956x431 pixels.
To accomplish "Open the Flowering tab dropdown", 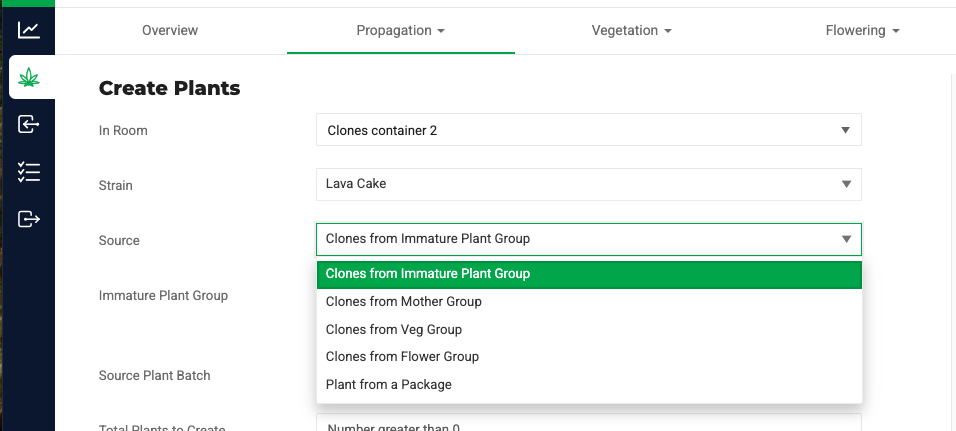I will point(862,30).
